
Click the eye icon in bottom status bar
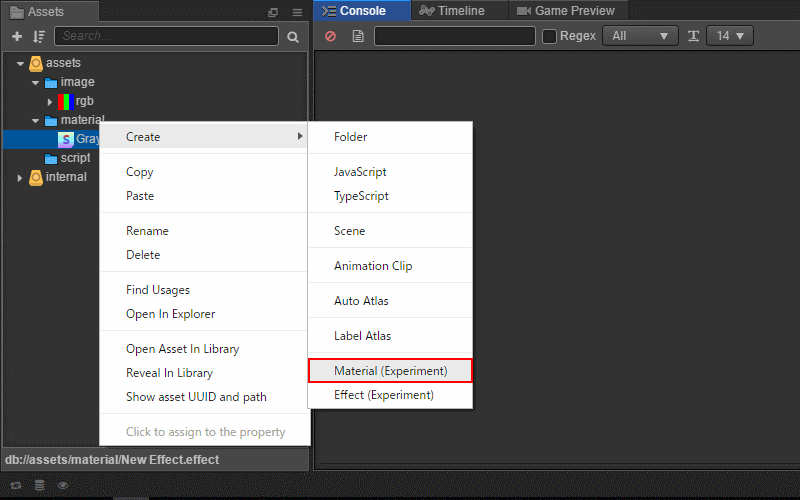63,485
